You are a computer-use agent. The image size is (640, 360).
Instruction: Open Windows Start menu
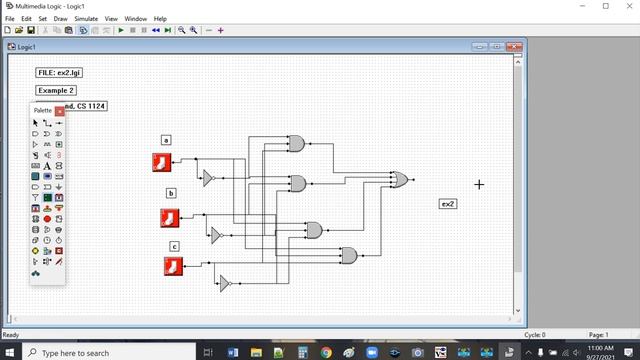point(10,352)
